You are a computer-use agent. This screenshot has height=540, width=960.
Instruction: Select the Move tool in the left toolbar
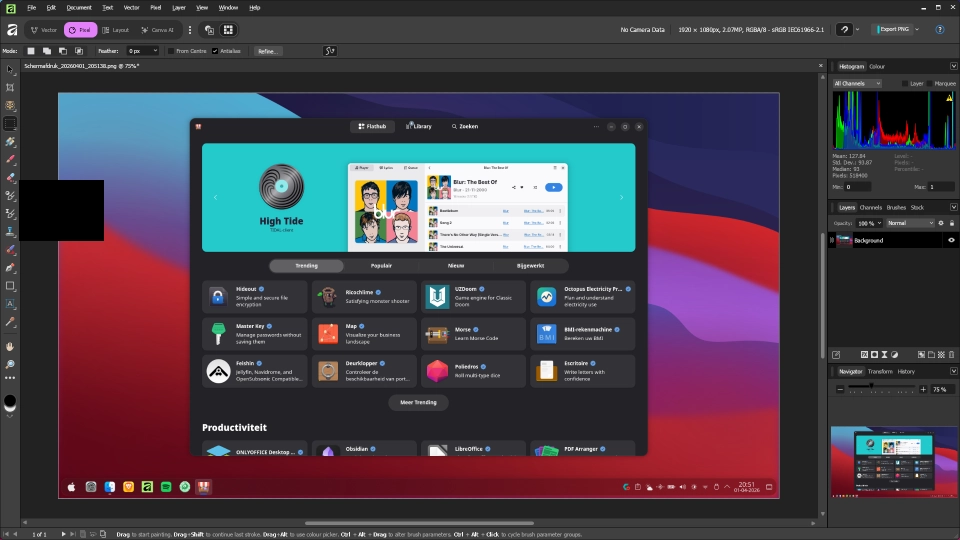[10, 69]
